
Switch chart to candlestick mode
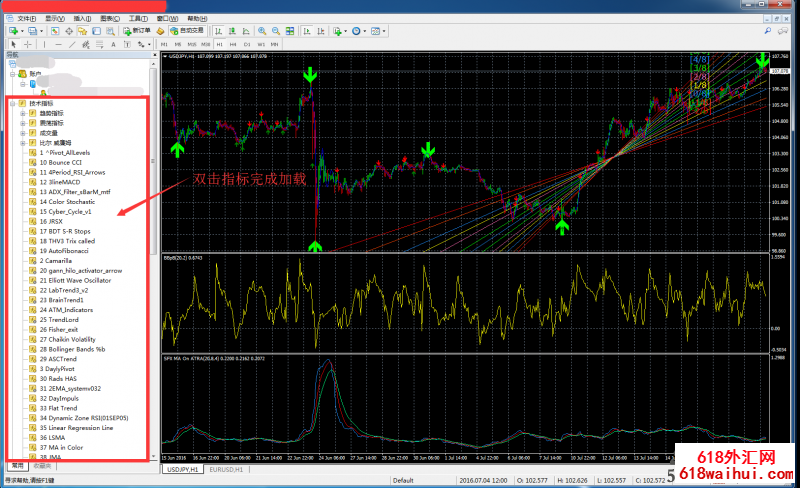(x=232, y=31)
